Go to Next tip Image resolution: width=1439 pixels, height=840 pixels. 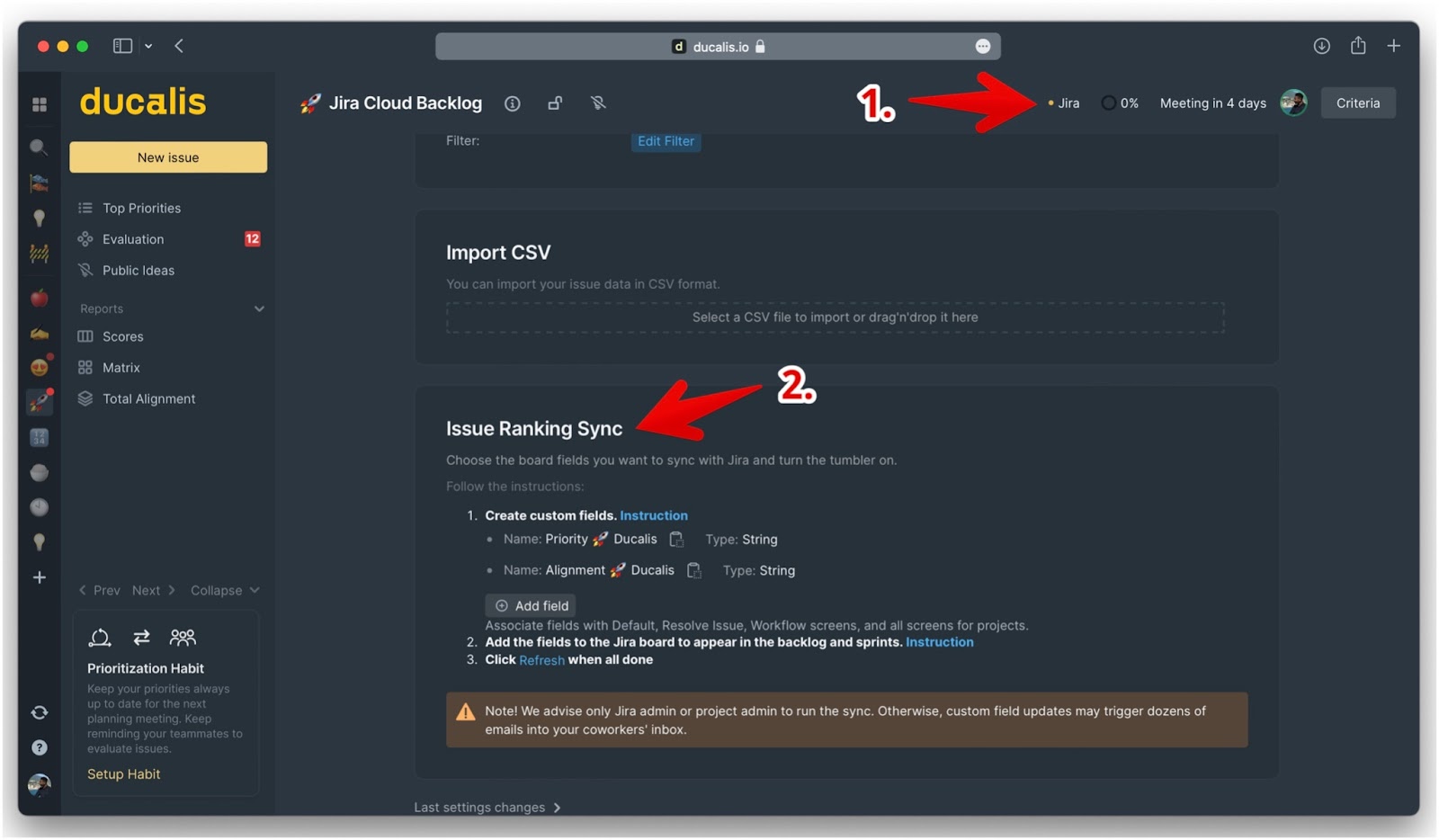tap(154, 590)
